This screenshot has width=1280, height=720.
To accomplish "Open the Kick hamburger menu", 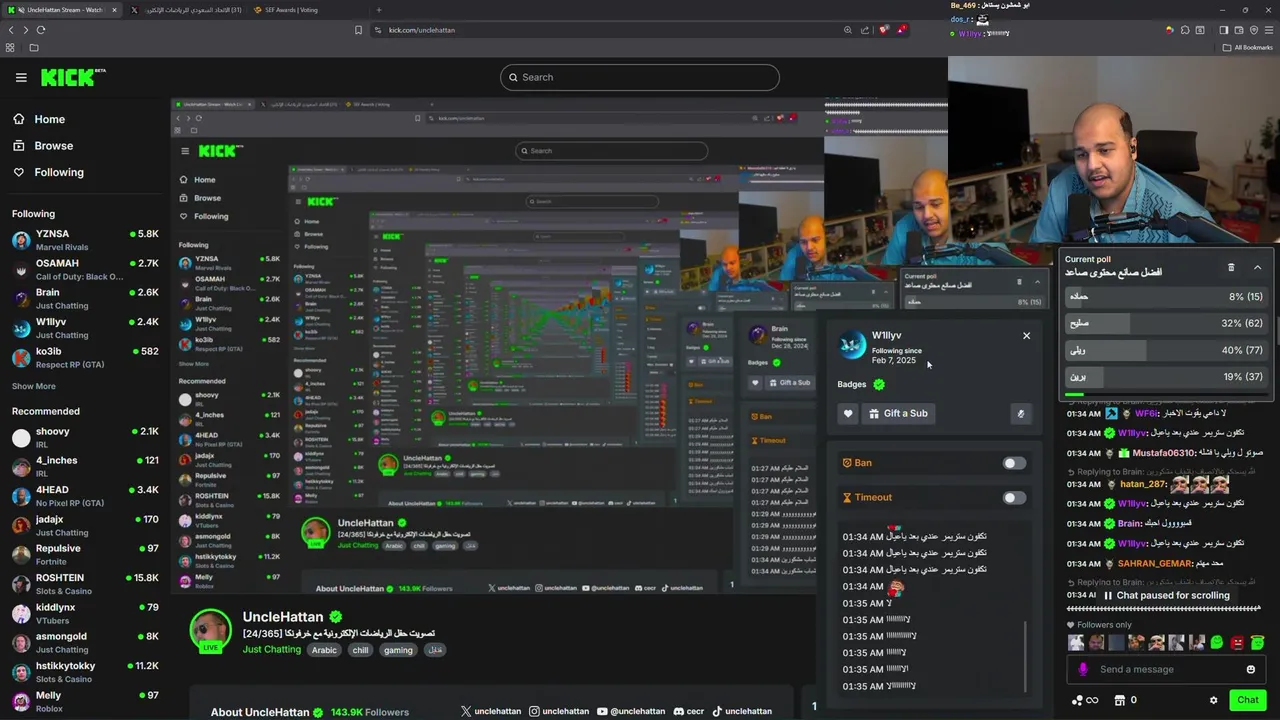I will [21, 77].
